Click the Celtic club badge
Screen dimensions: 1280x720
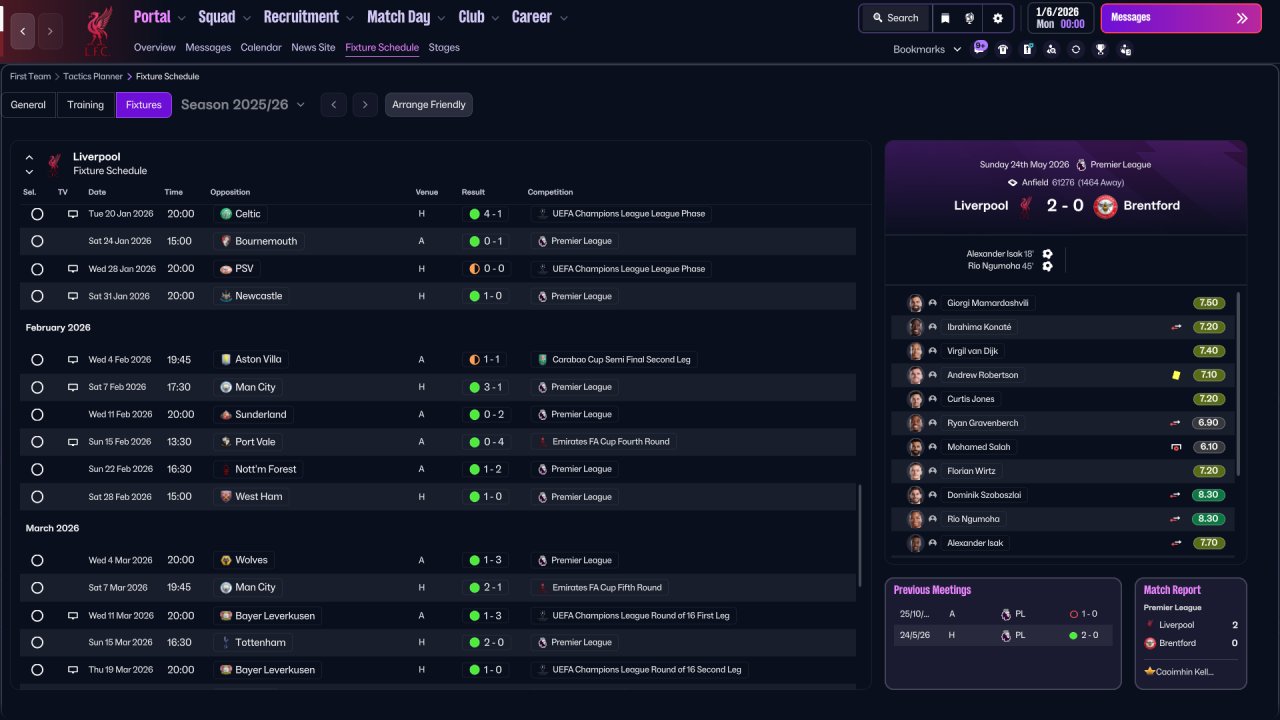pos(226,214)
